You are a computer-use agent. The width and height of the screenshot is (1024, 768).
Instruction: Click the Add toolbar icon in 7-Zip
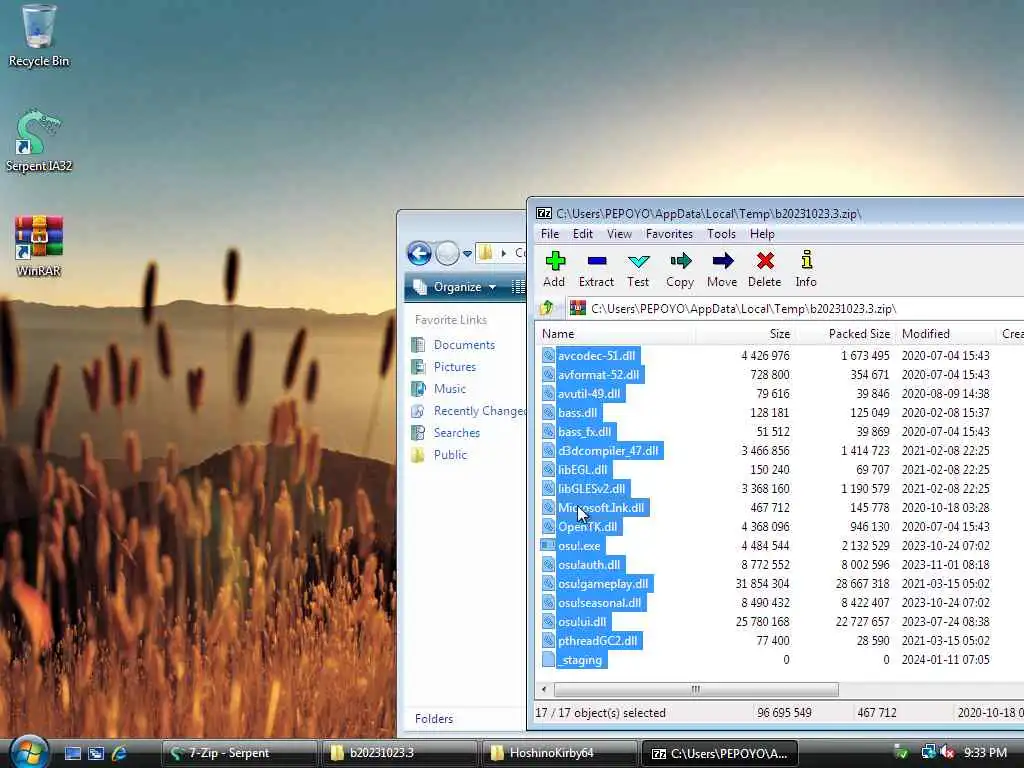[555, 261]
